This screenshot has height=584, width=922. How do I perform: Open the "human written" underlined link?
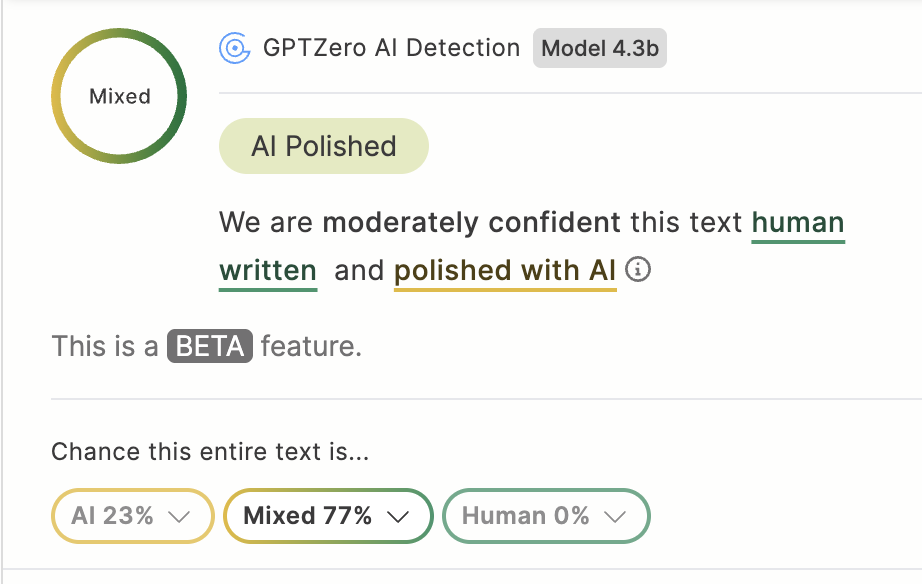(797, 222)
